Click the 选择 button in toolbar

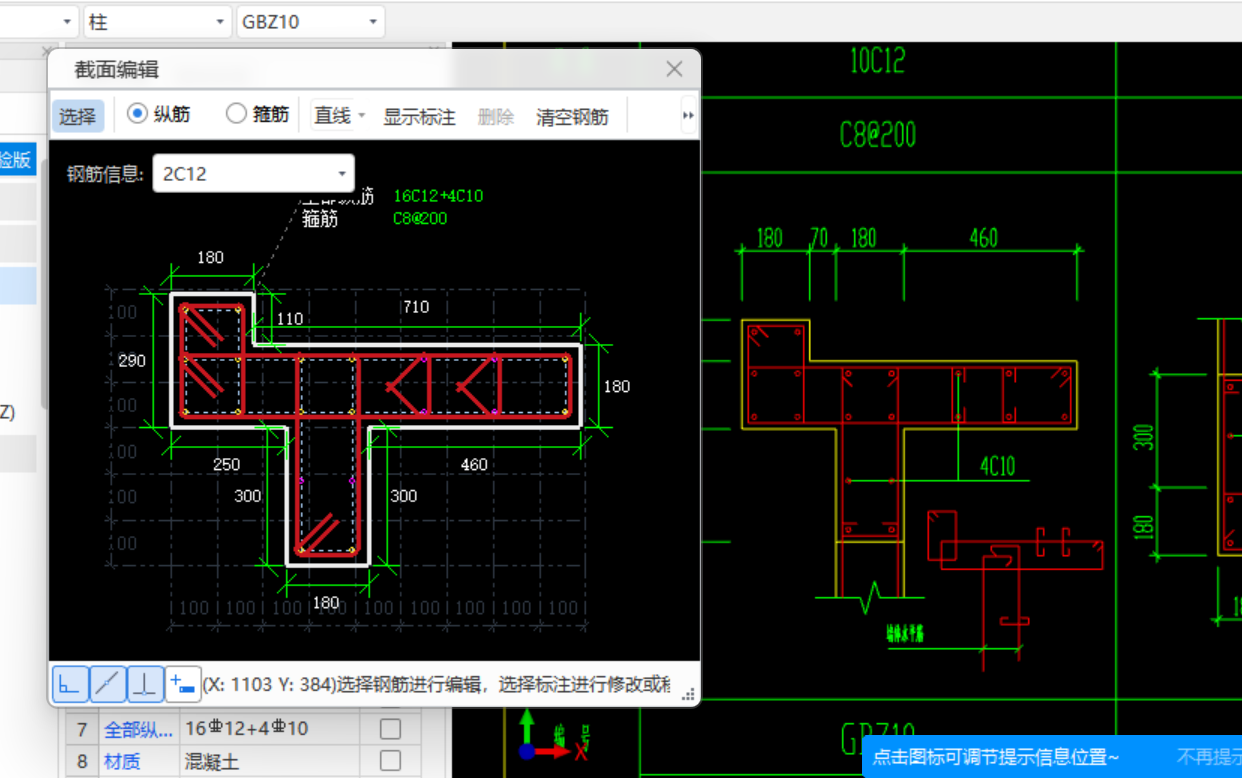tap(77, 116)
